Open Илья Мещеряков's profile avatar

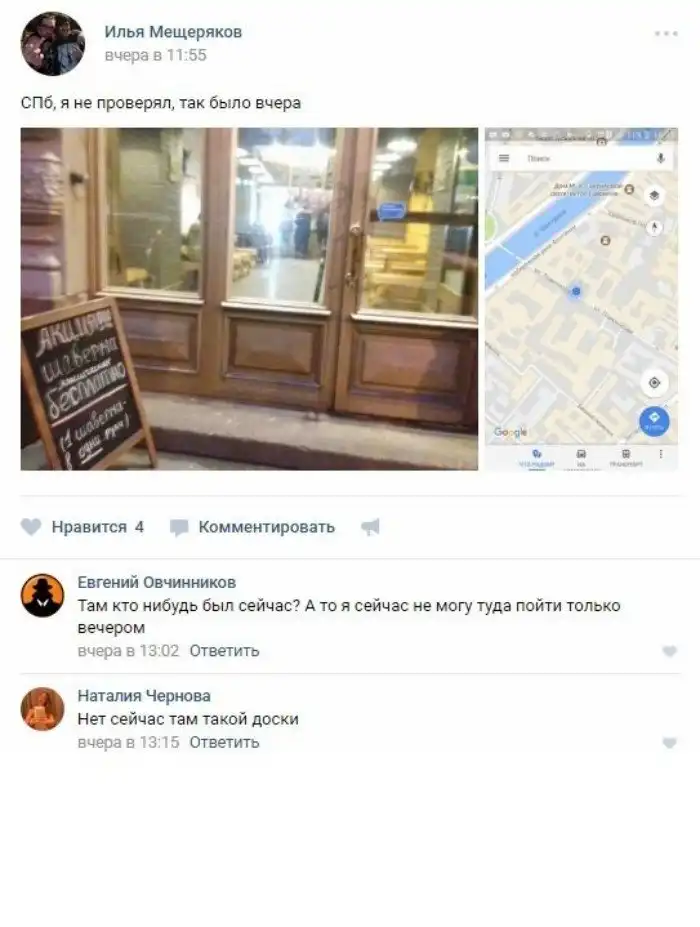(x=53, y=44)
